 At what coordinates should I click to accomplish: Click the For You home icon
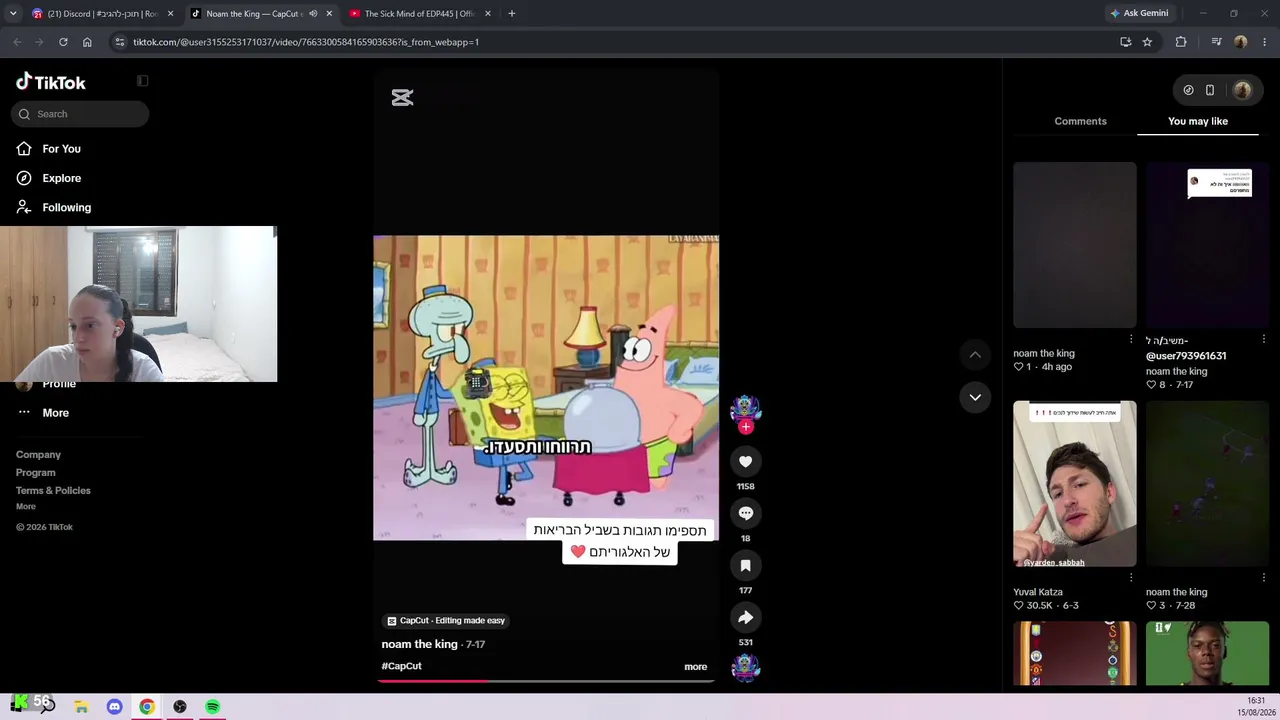(24, 149)
